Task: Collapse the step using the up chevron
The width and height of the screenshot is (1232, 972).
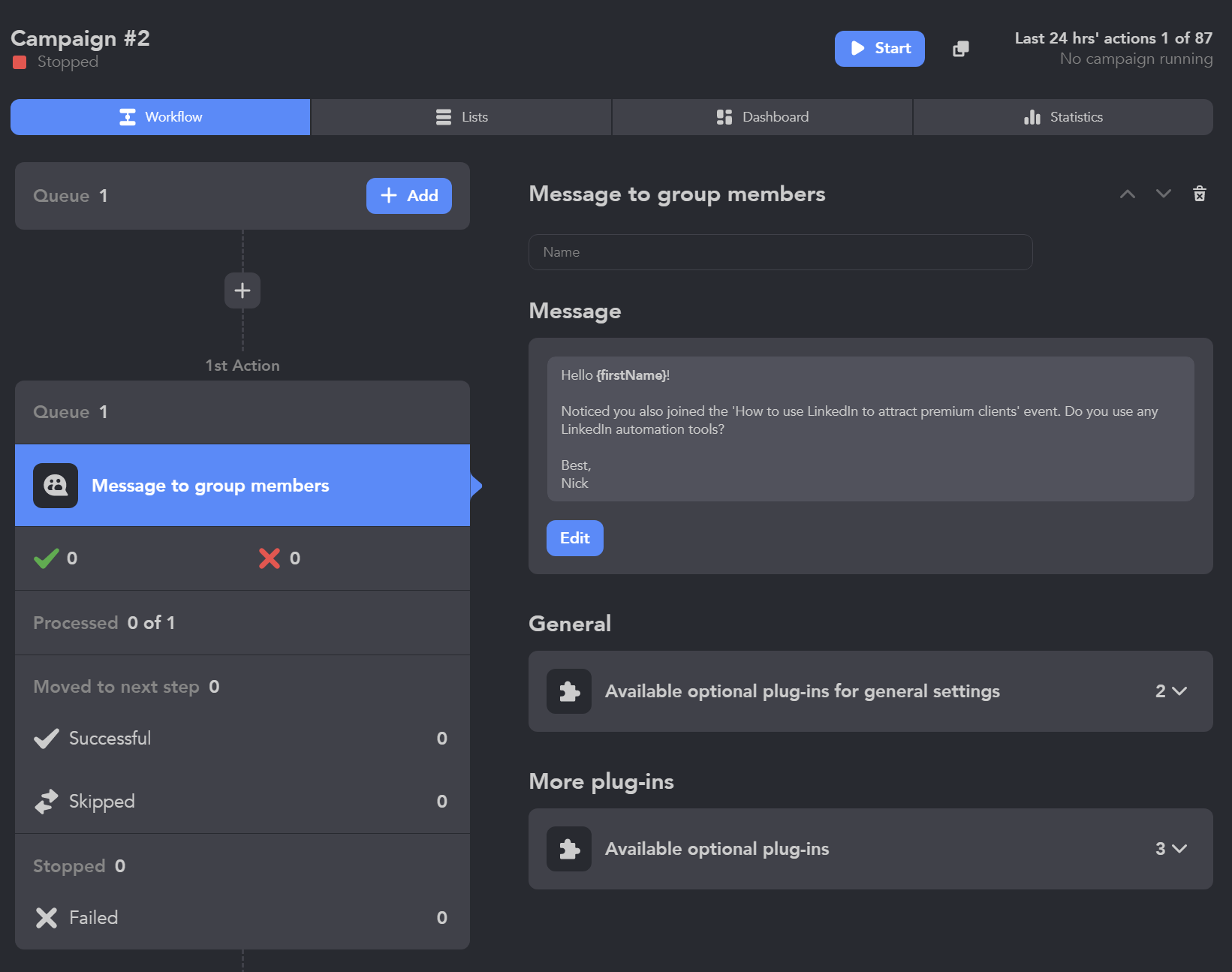Action: click(1127, 194)
